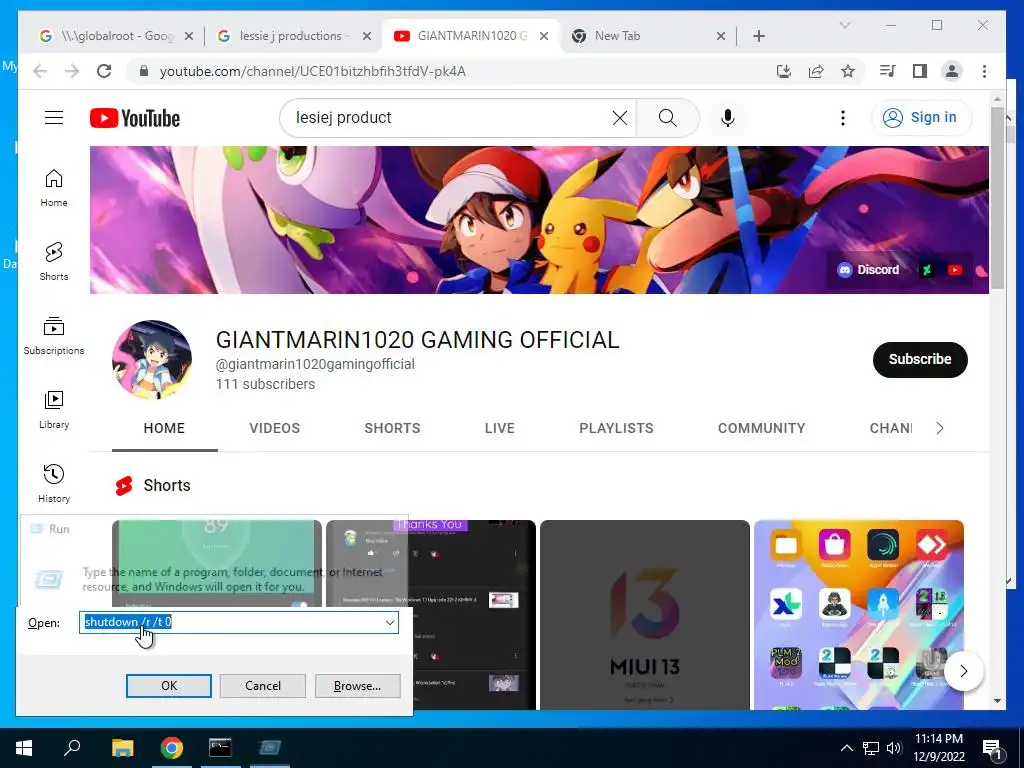Click the Chrome address bar URL
The width and height of the screenshot is (1024, 768).
click(313, 71)
